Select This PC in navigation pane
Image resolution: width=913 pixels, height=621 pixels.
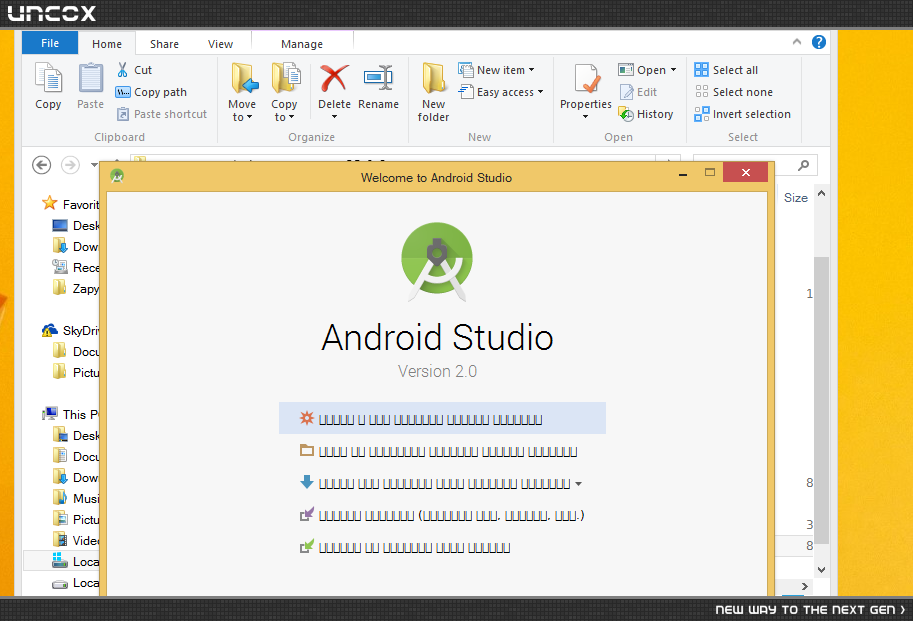(71, 414)
